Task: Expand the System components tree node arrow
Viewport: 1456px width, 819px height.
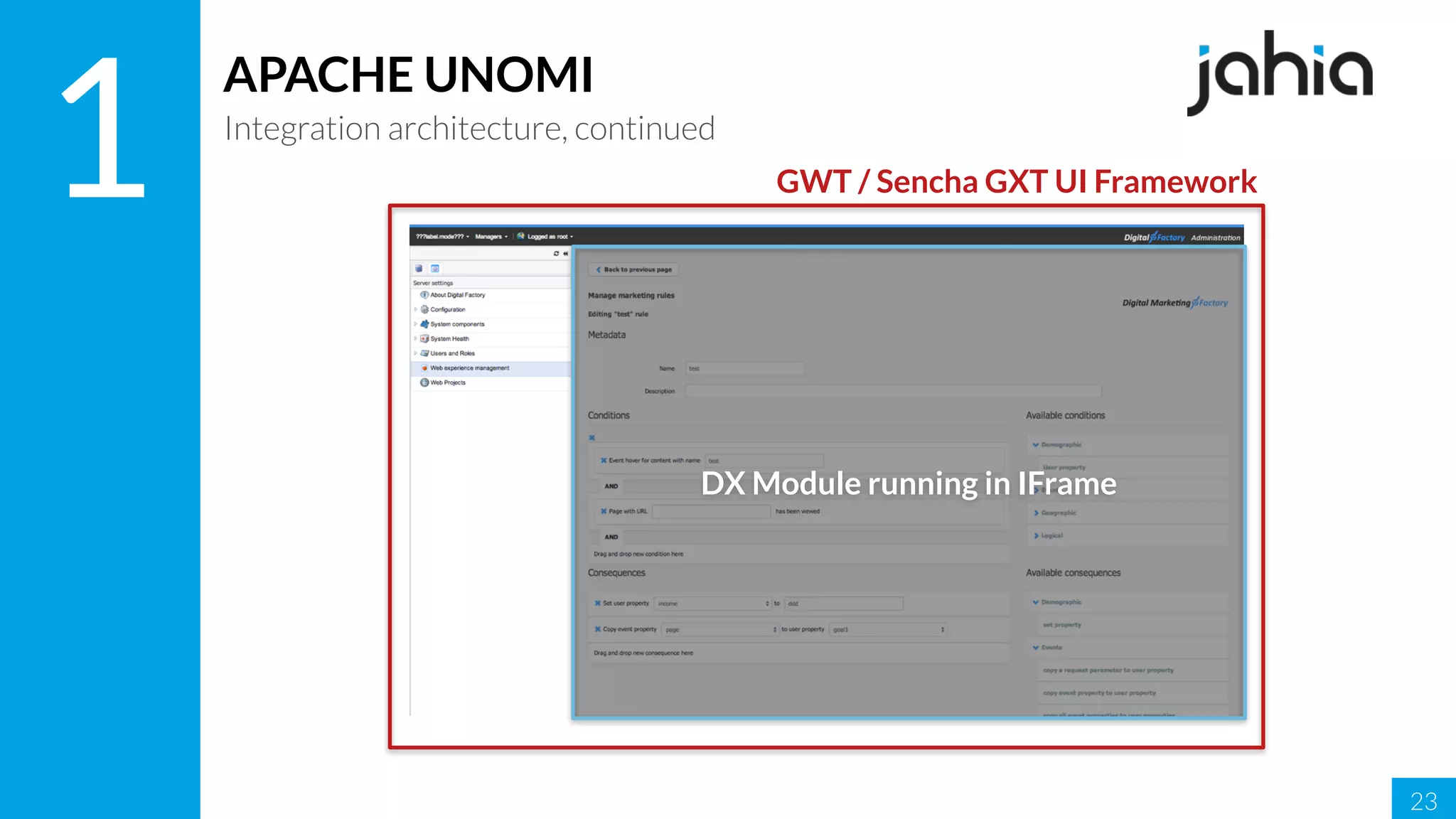Action: tap(416, 324)
